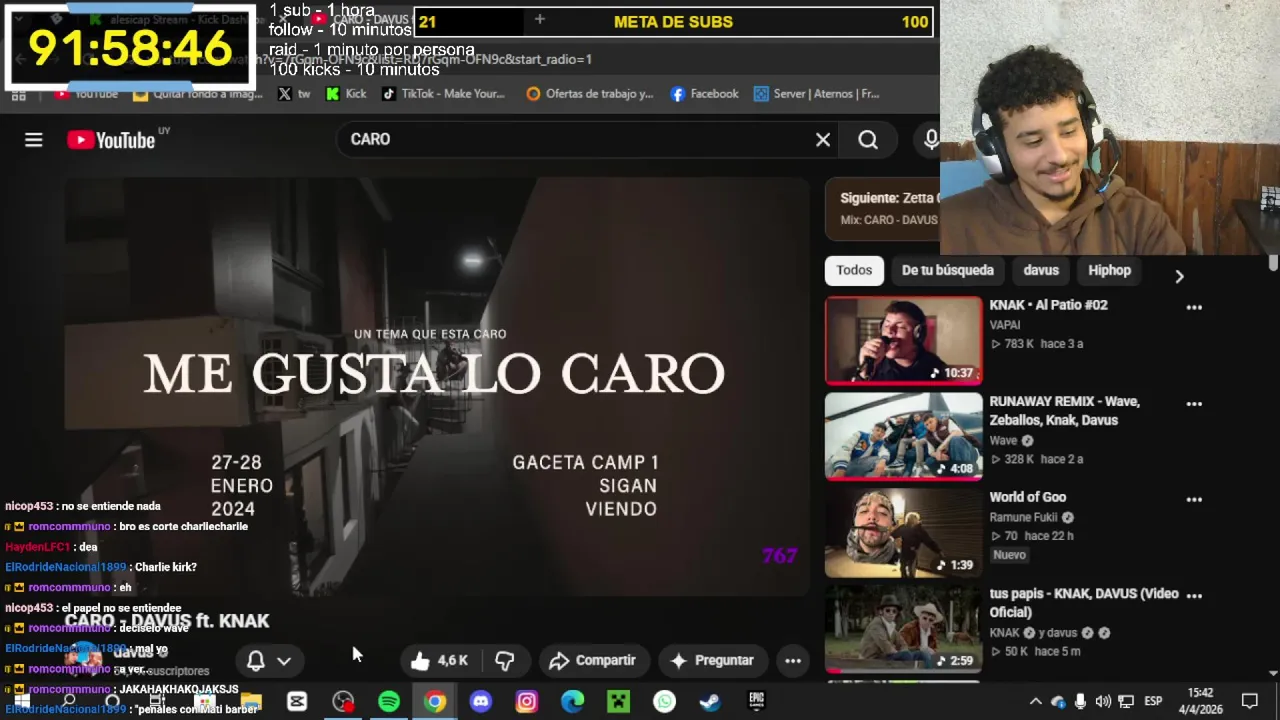Image resolution: width=1280 pixels, height=720 pixels.
Task: Open options menu for tus papis video
Action: click(x=1194, y=595)
